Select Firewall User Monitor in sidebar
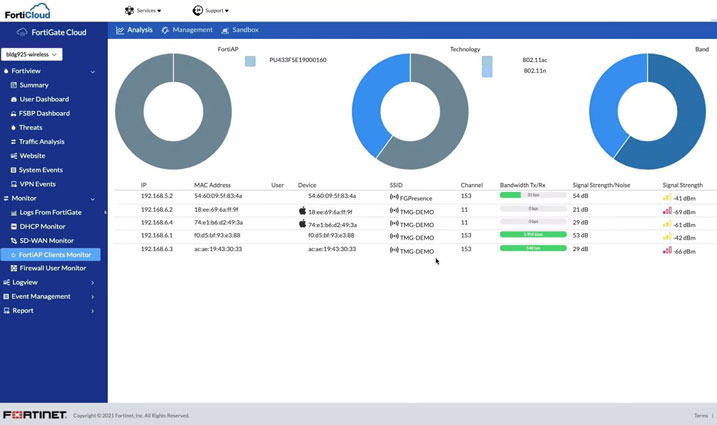 (53, 269)
